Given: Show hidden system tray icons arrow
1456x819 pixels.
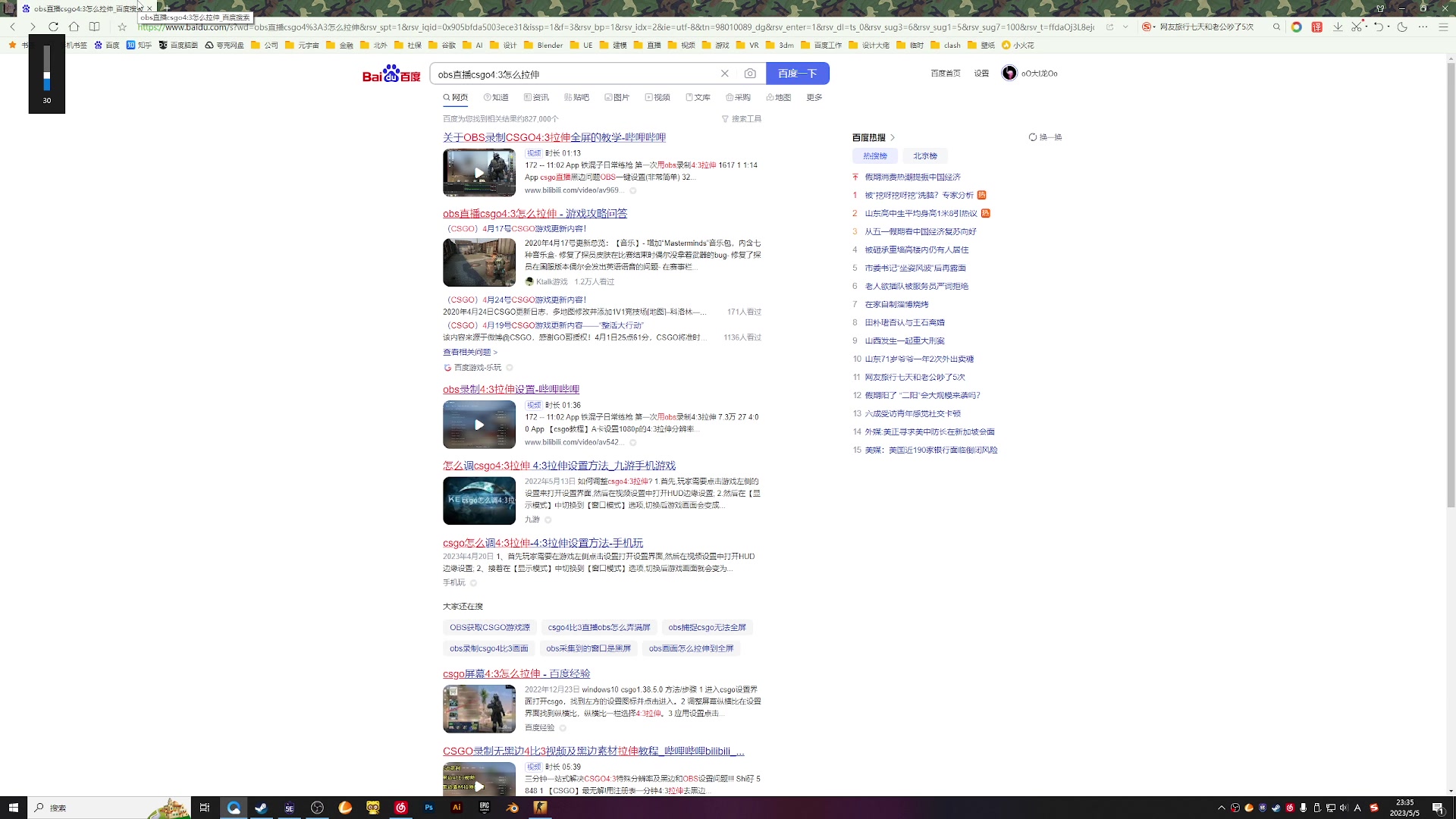Looking at the screenshot, I should tap(1221, 808).
